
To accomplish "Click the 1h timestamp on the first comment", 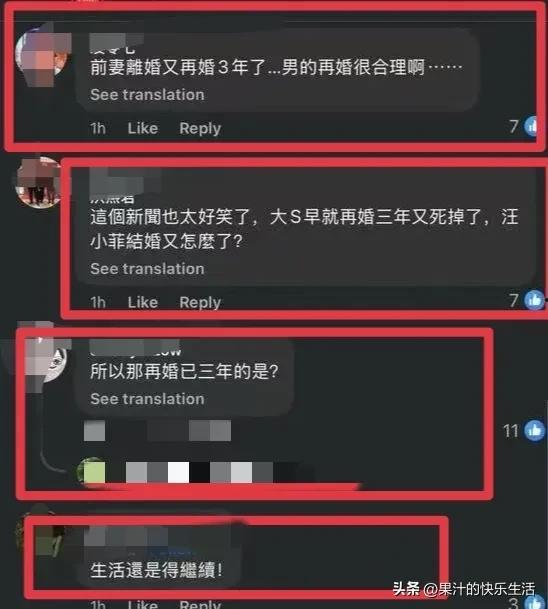I will tap(98, 128).
